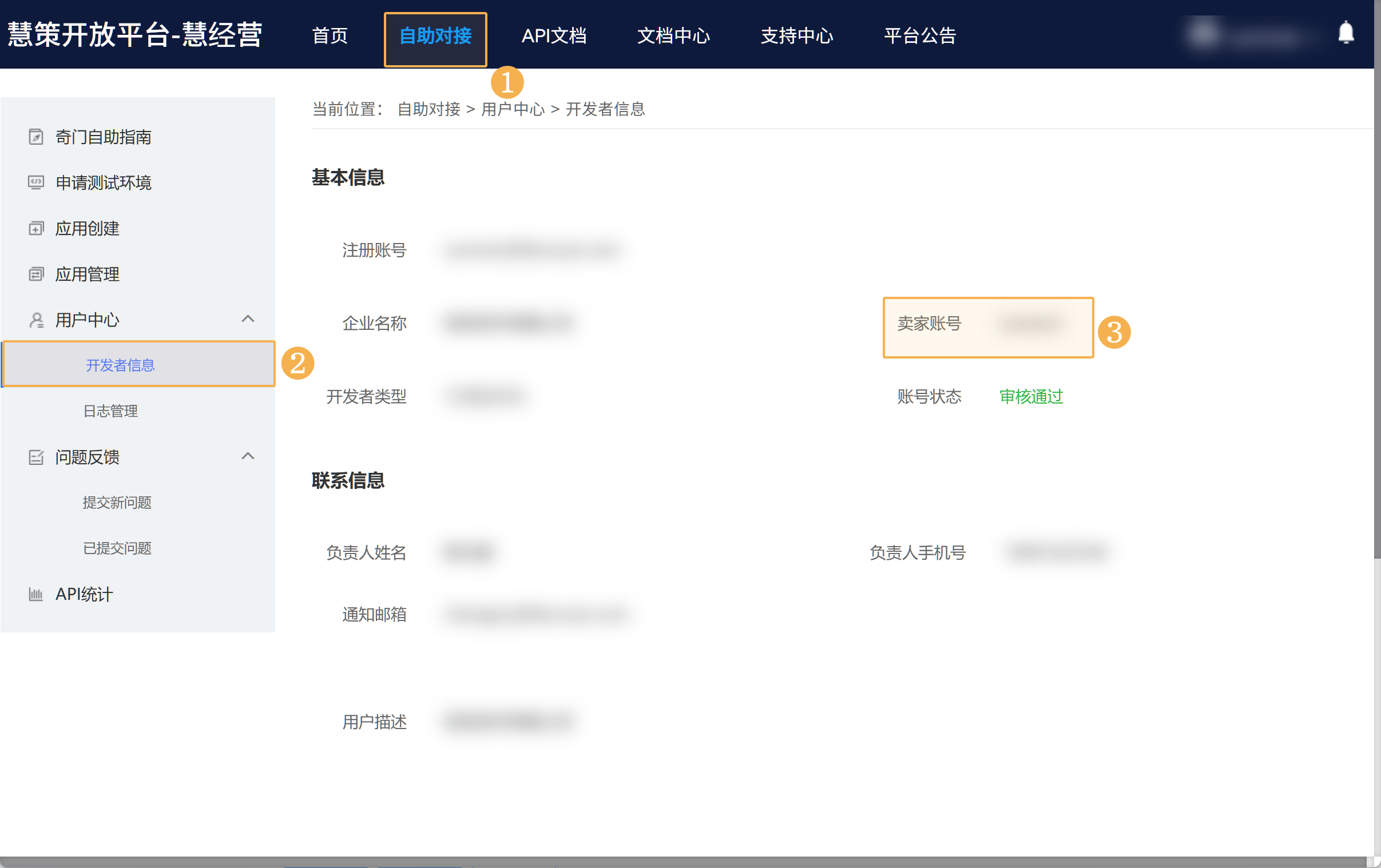Click the 用户中心 person icon
Image resolution: width=1381 pixels, height=868 pixels.
pos(35,320)
